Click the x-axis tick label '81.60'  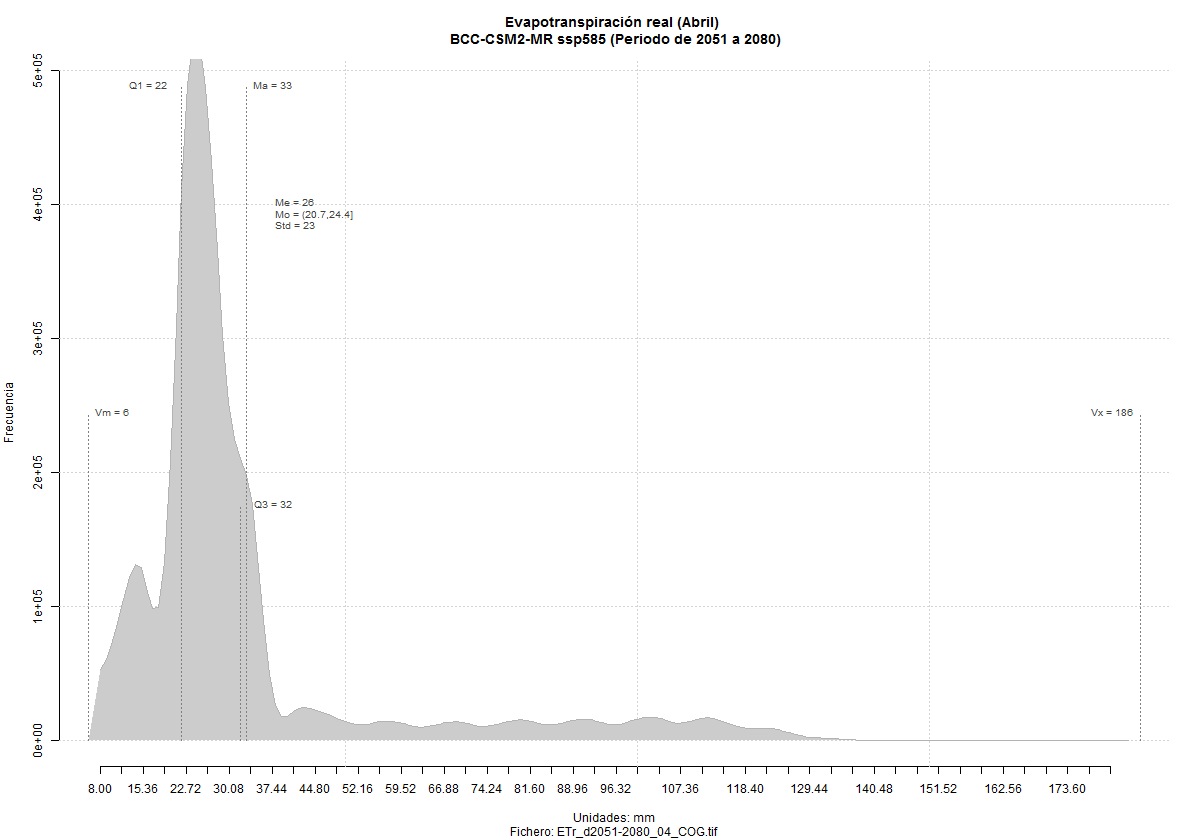[530, 790]
